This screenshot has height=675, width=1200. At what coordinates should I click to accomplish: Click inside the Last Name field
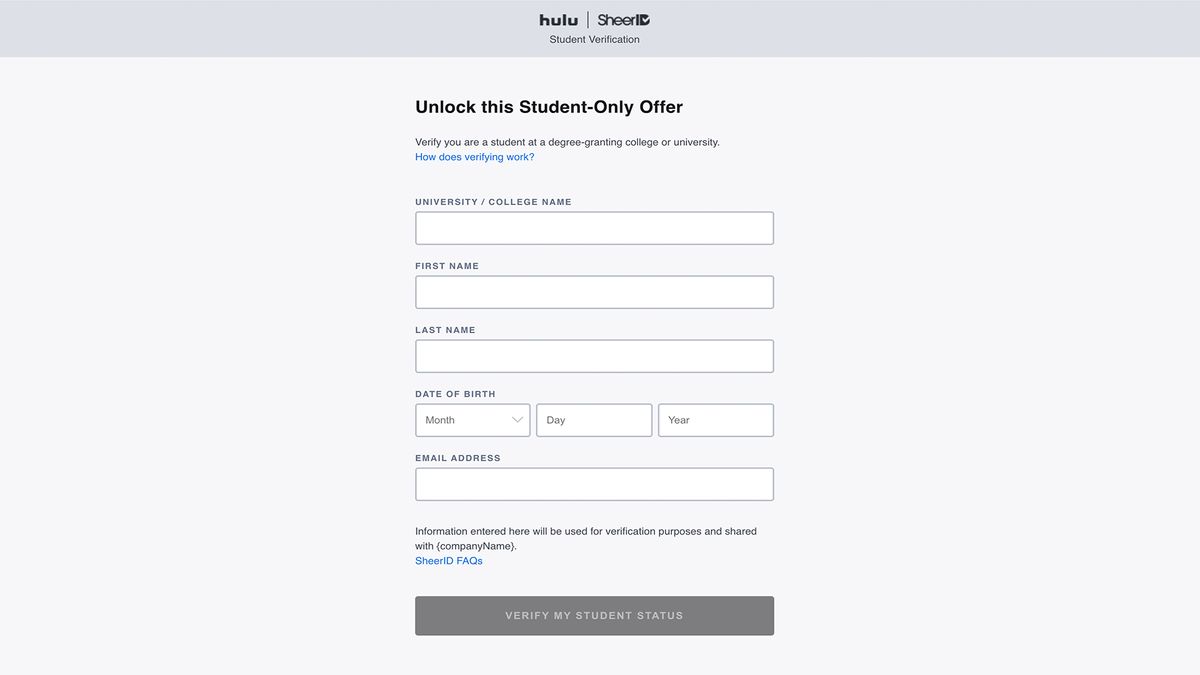tap(594, 356)
